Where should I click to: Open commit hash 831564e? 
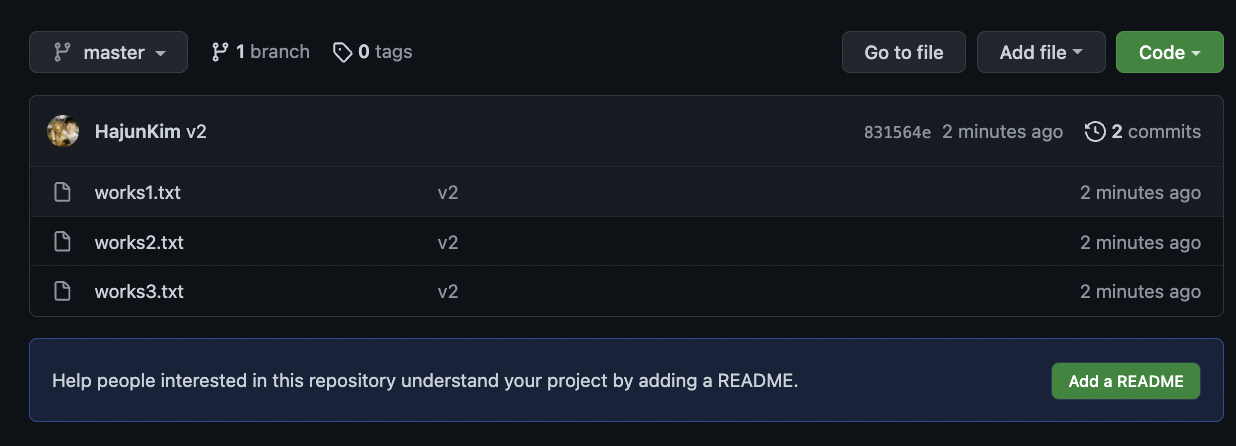point(897,132)
